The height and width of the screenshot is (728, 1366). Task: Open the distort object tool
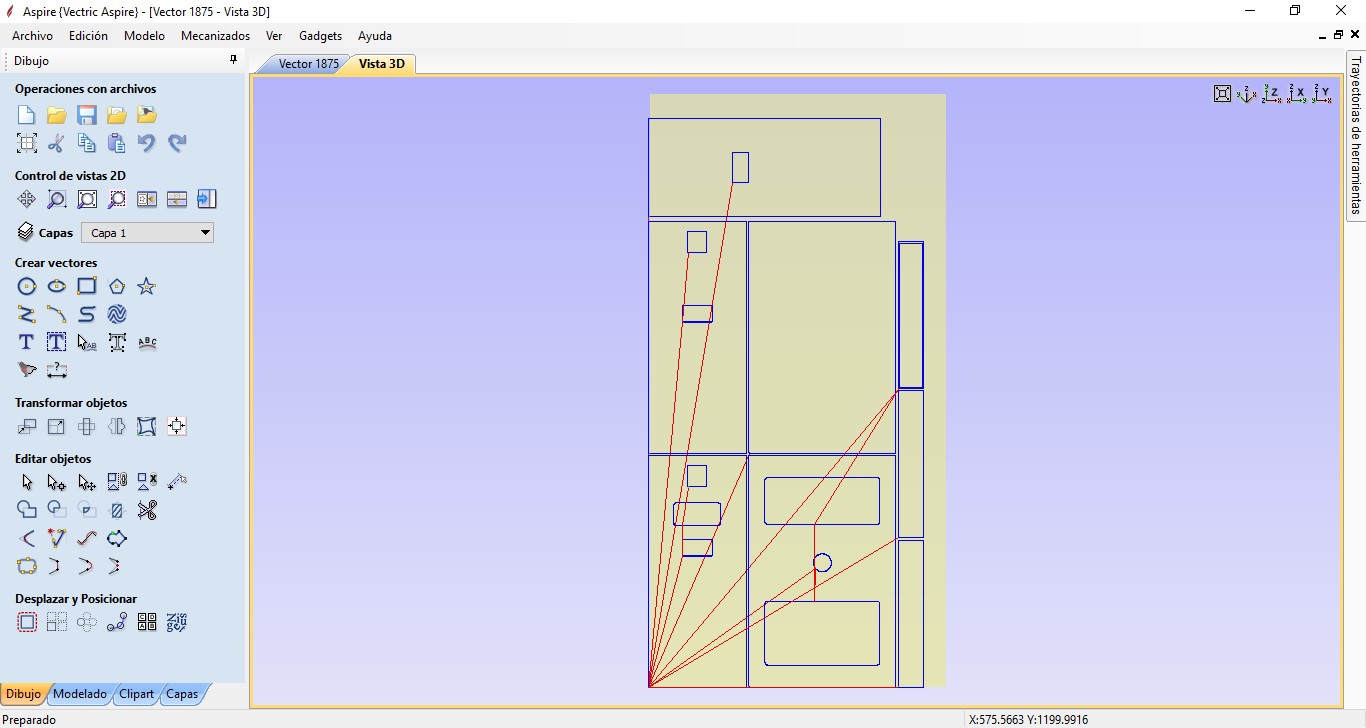(147, 427)
